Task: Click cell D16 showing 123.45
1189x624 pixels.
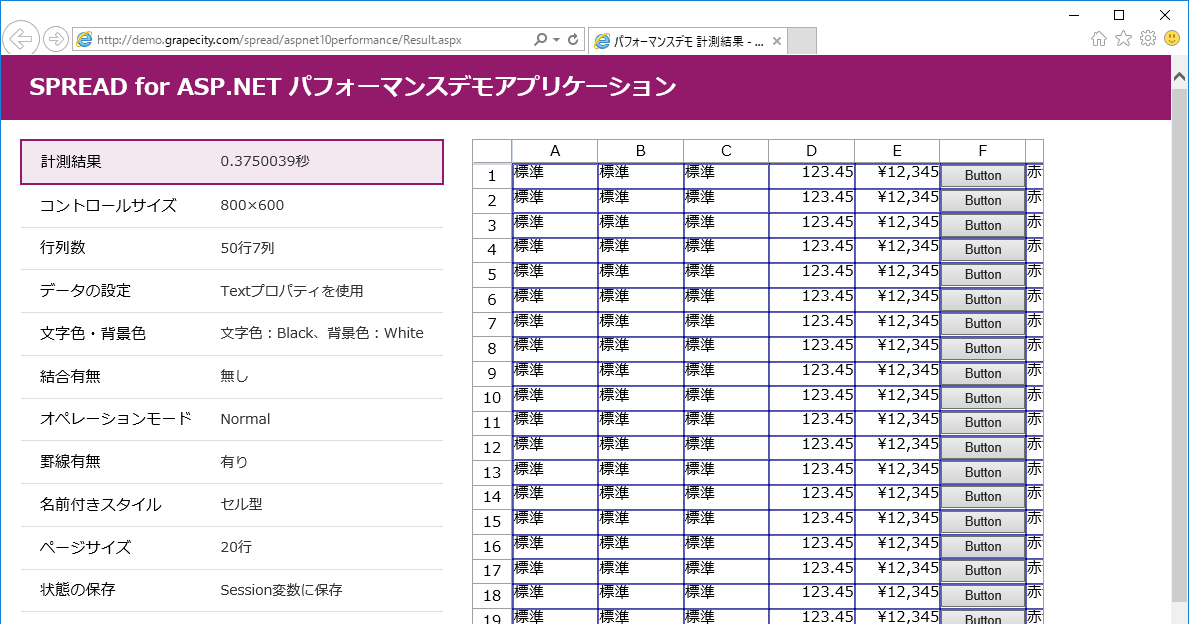Action: tap(812, 547)
